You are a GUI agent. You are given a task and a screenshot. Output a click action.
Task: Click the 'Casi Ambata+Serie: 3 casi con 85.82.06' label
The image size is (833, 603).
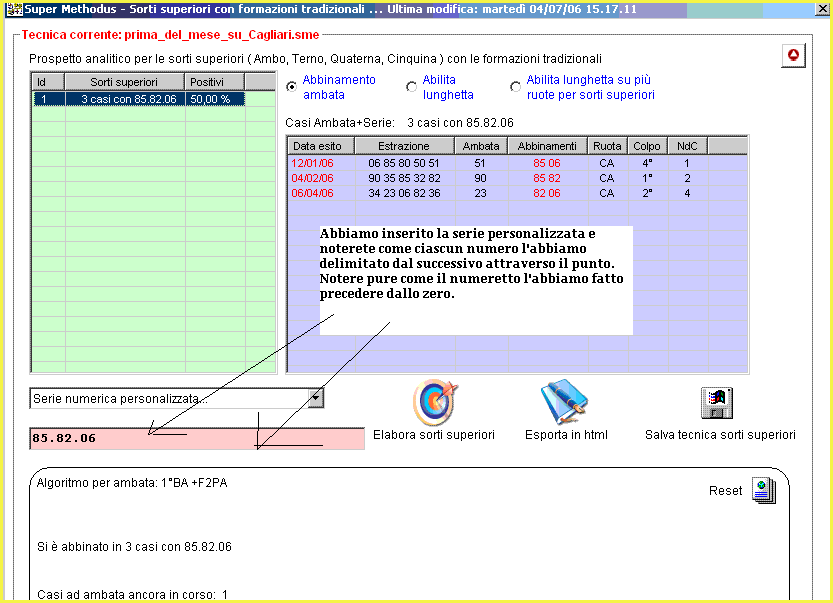(400, 123)
